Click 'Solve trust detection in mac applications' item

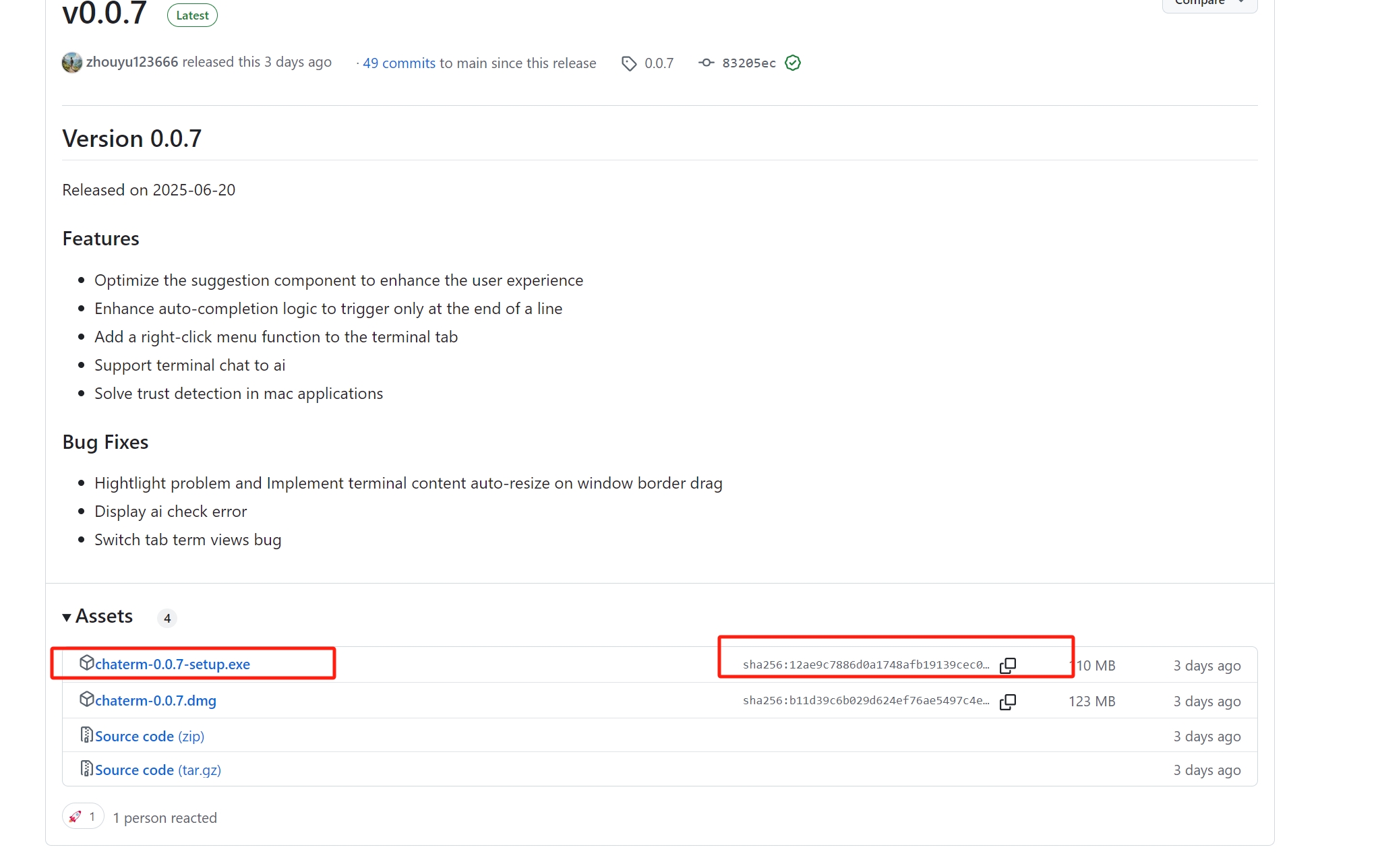click(x=239, y=394)
